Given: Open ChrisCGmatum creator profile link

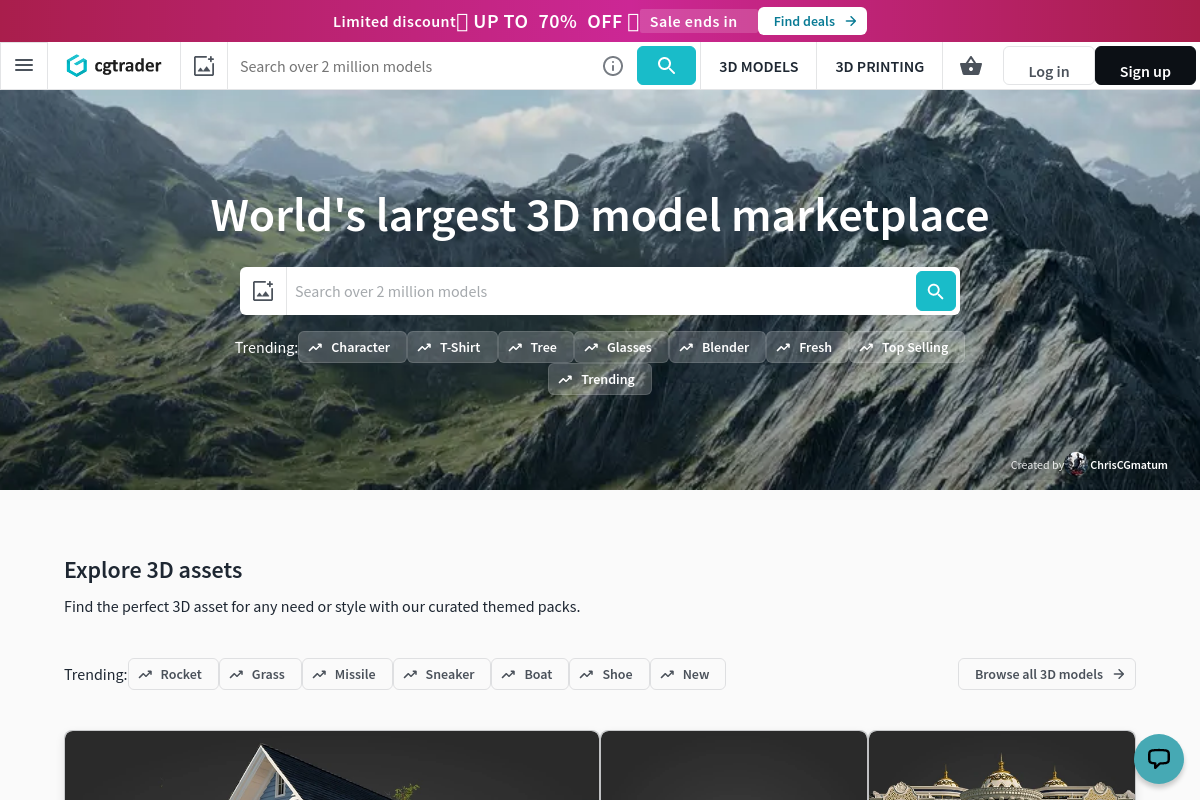Looking at the screenshot, I should click(1129, 465).
